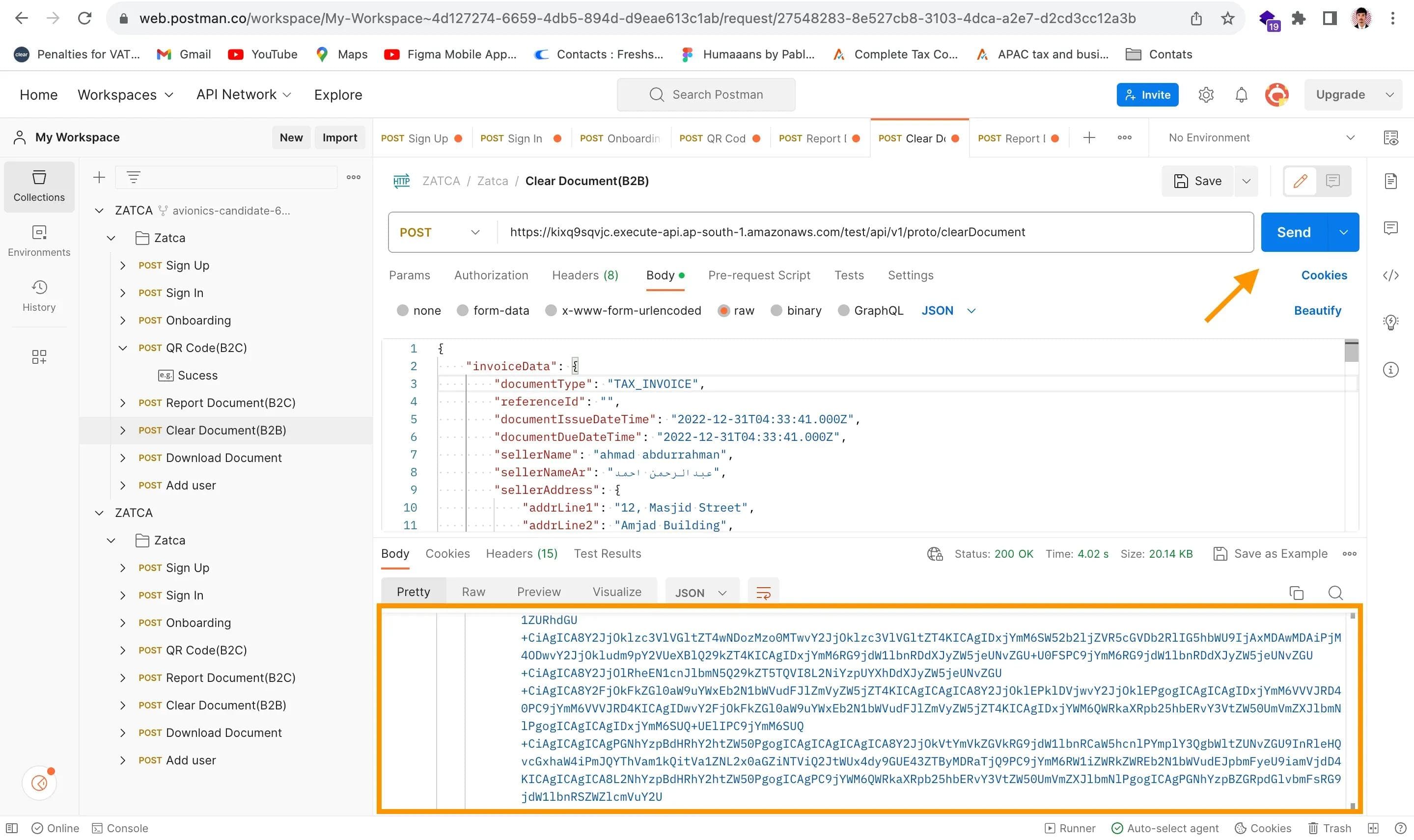
Task: Open the request info icon in the right sidebar
Action: pos(1390,370)
